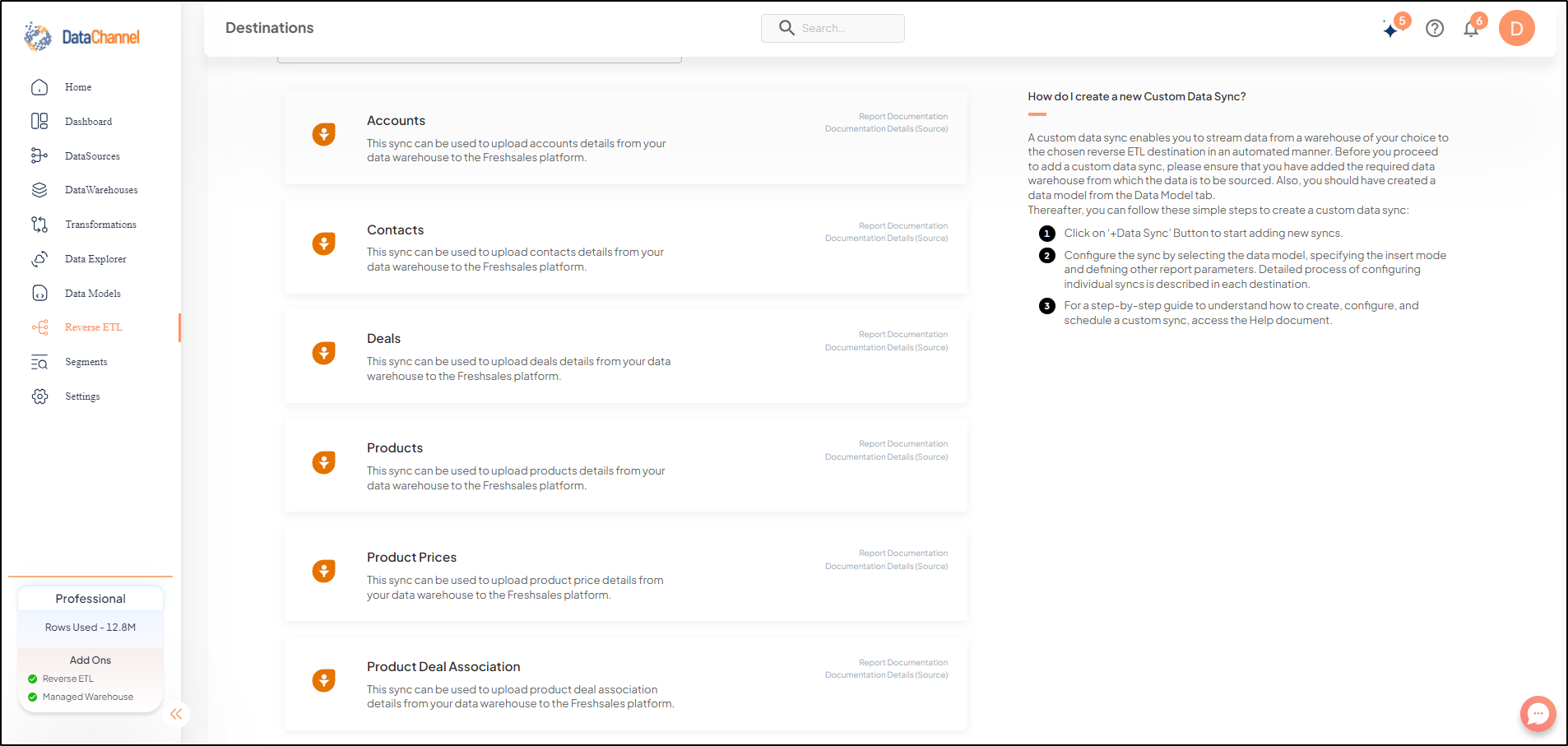
Task: Click 'How do I create a new Custom Data Sync?'
Action: coord(1137,97)
